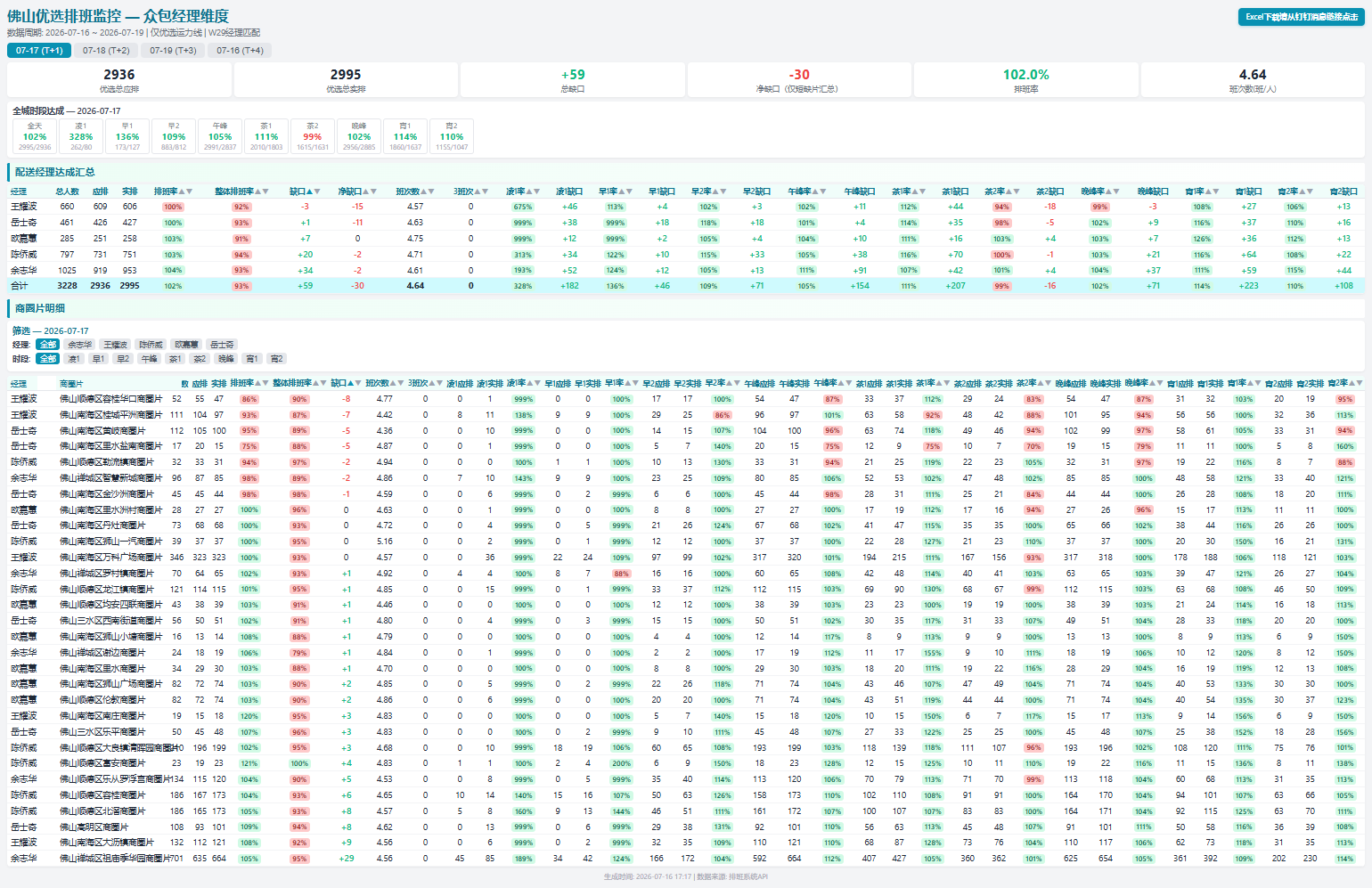
Task: Sort detail table by 班次数 ascending arrow
Action: click(x=394, y=383)
